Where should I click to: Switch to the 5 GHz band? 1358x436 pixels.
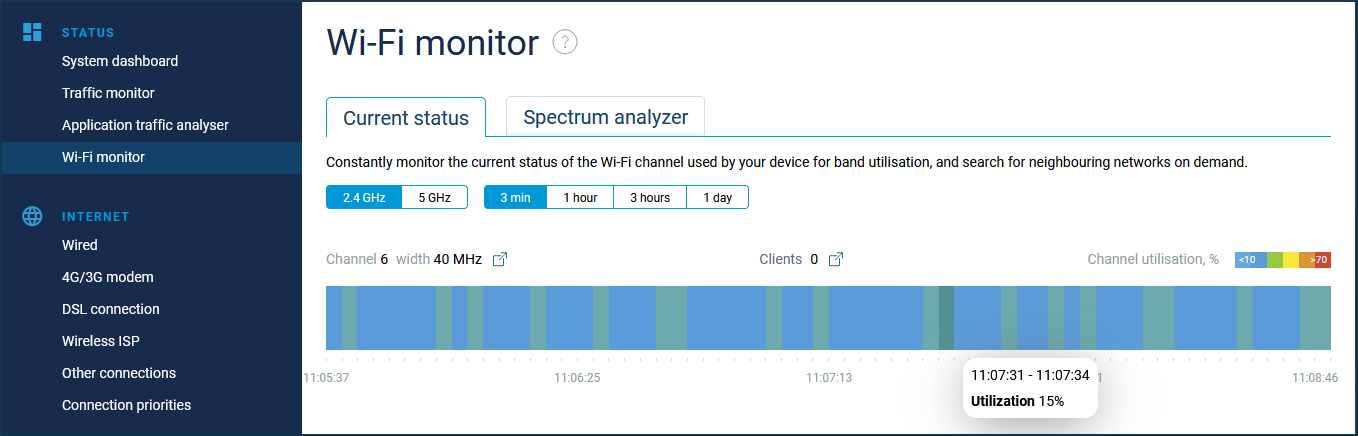coord(434,197)
